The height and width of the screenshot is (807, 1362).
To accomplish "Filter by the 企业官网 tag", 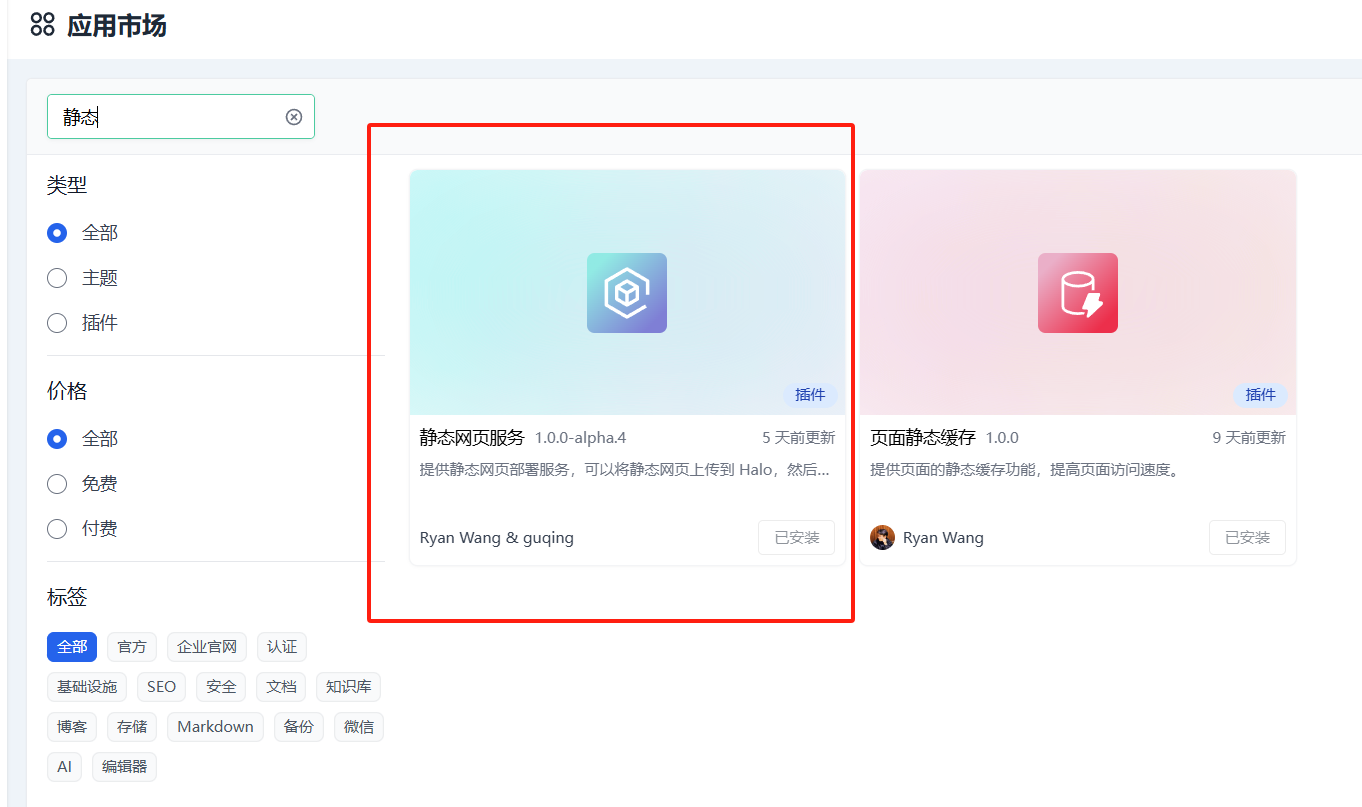I will 207,647.
